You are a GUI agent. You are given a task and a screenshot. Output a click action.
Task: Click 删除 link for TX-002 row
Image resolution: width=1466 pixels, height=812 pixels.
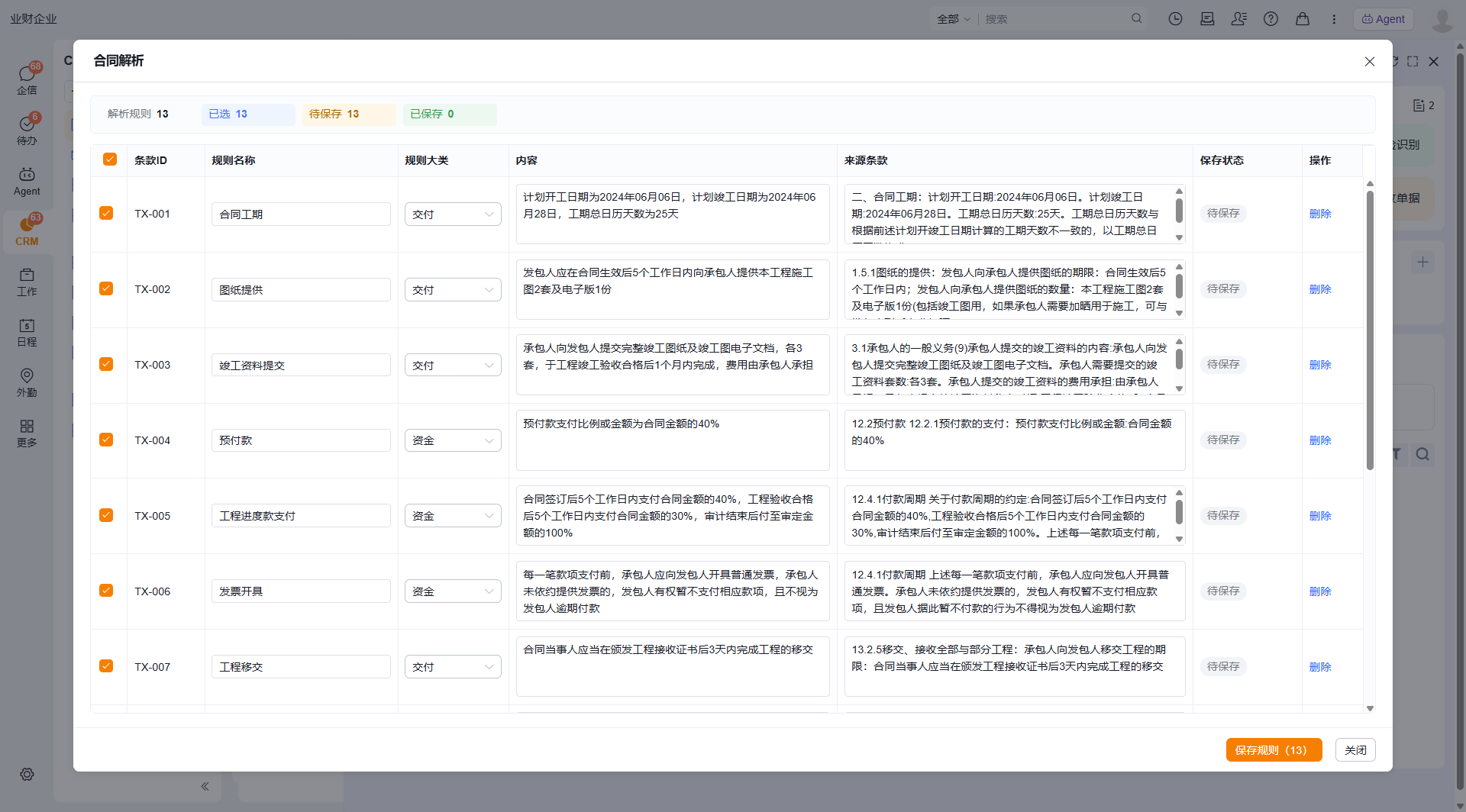point(1320,289)
